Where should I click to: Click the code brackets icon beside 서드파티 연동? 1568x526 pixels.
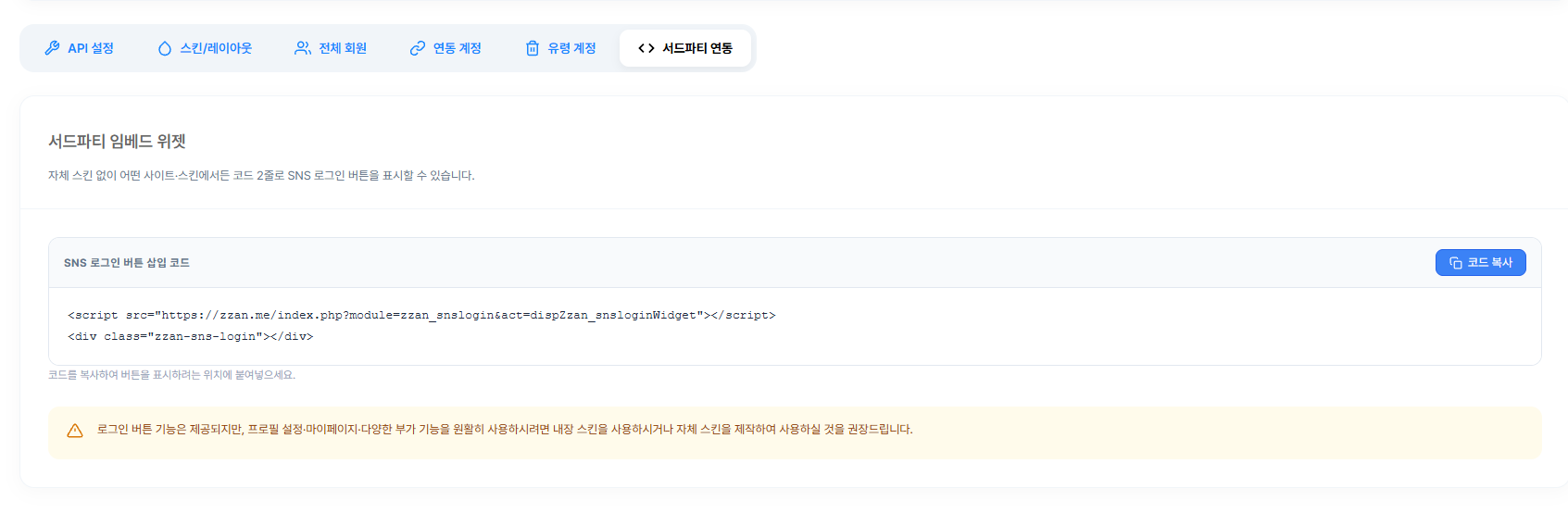point(646,48)
